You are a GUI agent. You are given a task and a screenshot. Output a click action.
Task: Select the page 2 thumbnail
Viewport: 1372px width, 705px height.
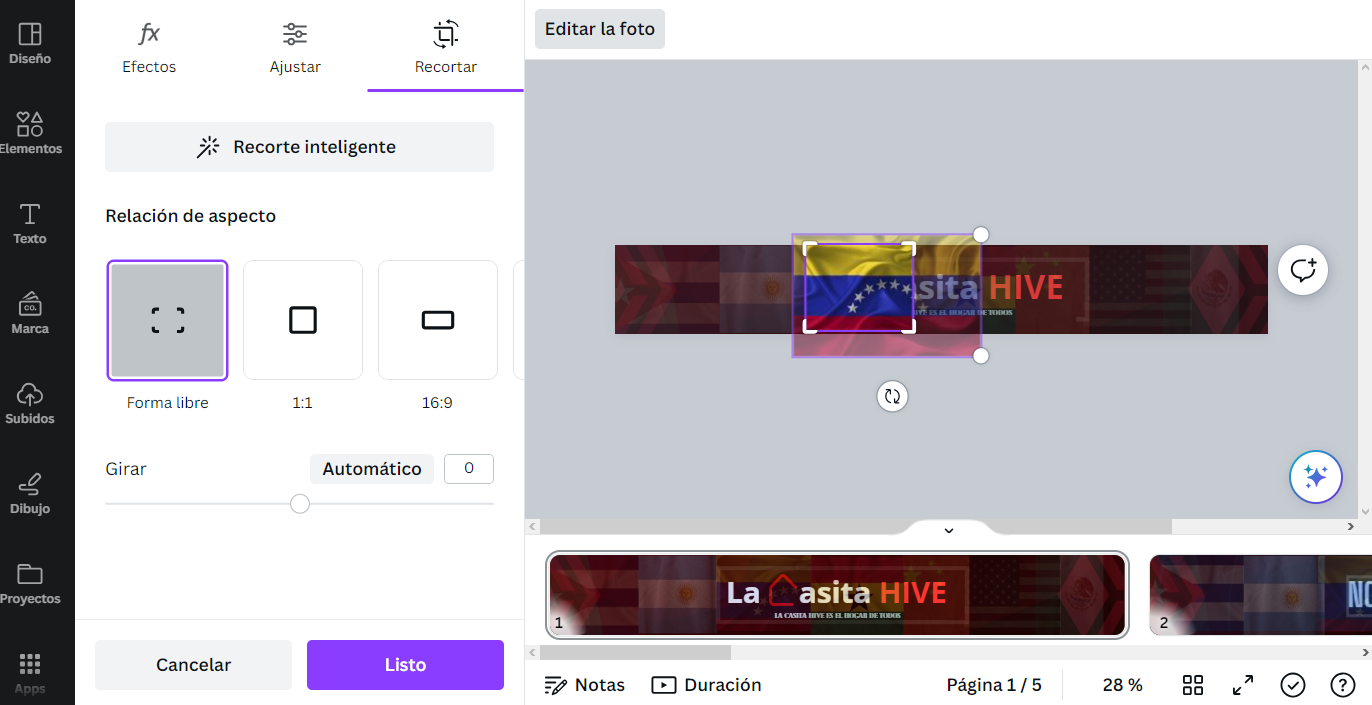coord(1261,595)
